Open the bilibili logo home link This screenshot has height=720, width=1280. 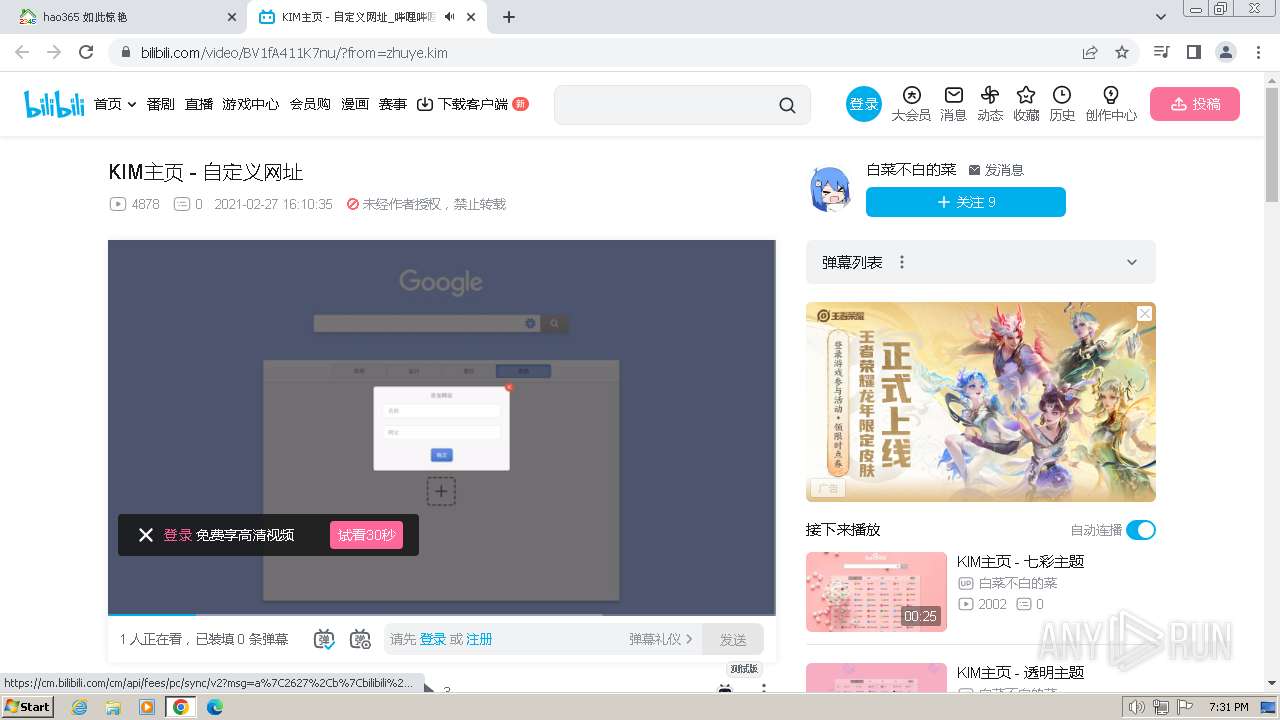55,104
